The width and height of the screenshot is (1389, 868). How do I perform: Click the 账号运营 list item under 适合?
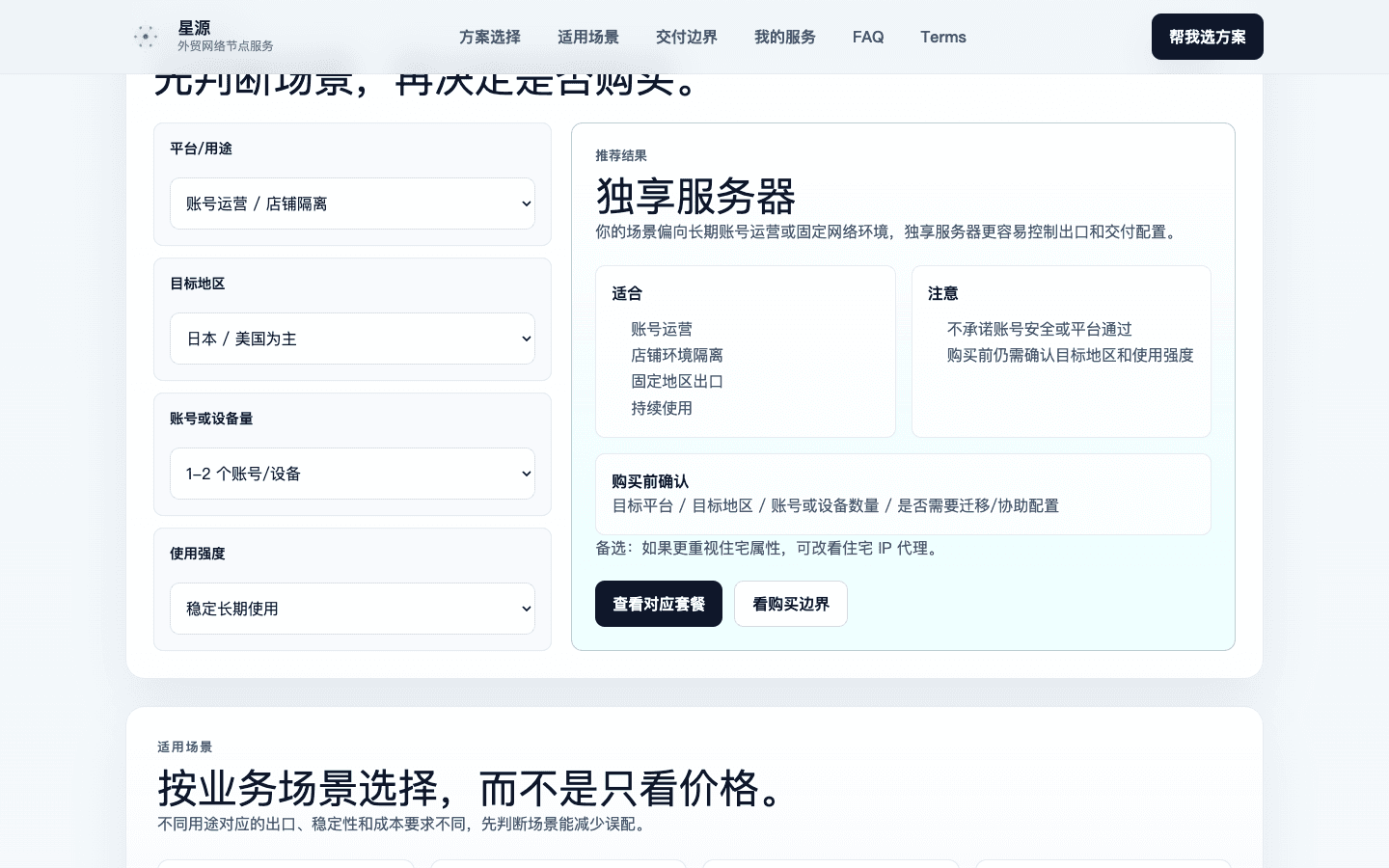(662, 329)
